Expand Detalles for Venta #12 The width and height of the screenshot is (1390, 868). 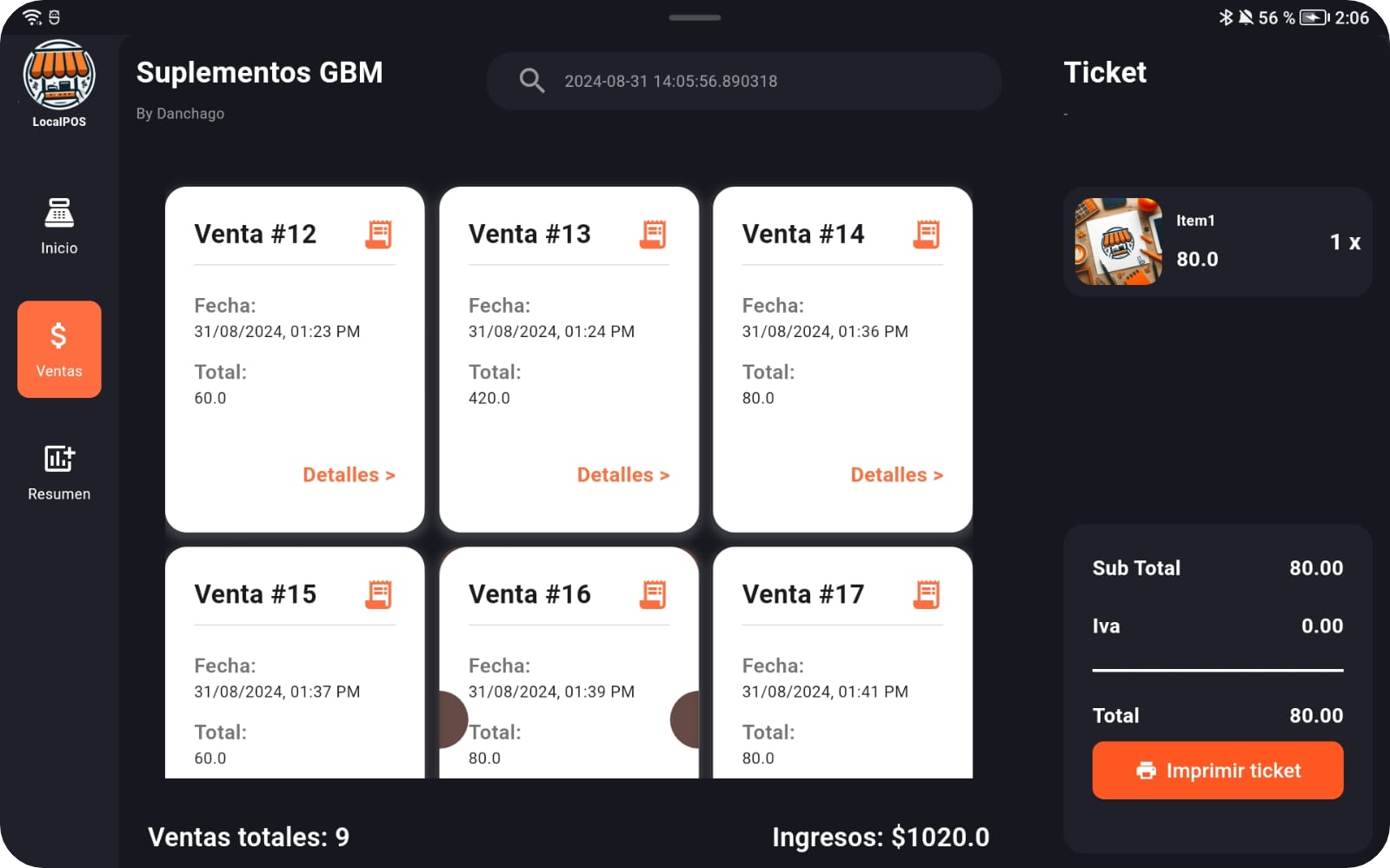click(349, 474)
